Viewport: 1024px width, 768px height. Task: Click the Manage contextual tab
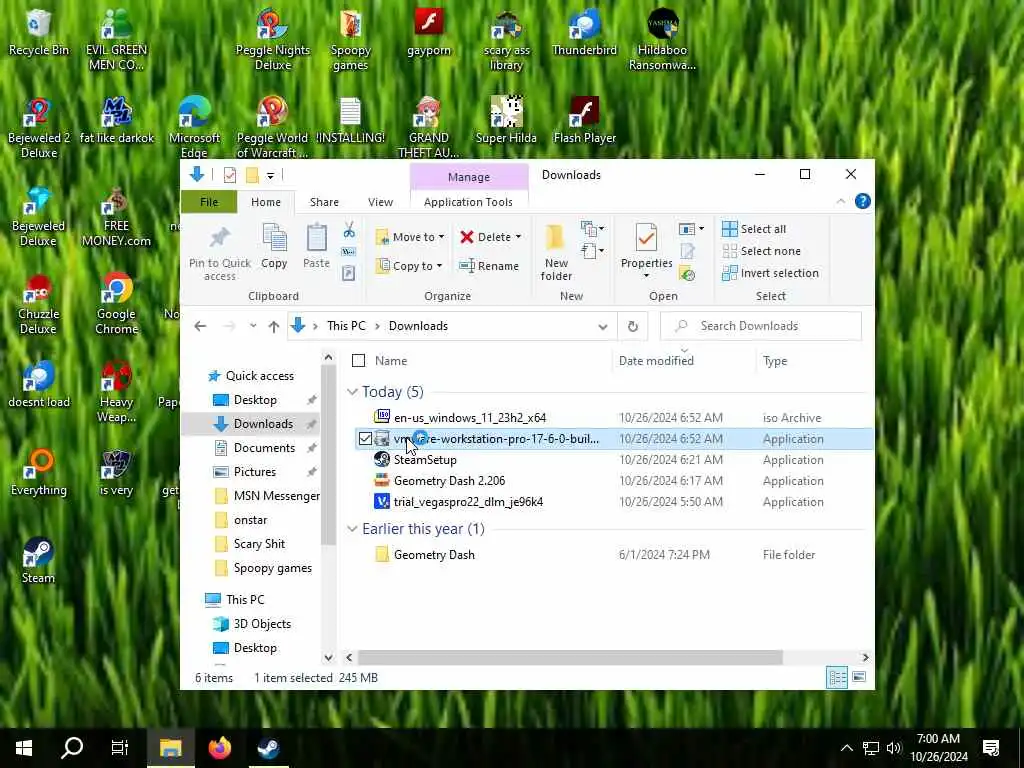pyautogui.click(x=469, y=177)
